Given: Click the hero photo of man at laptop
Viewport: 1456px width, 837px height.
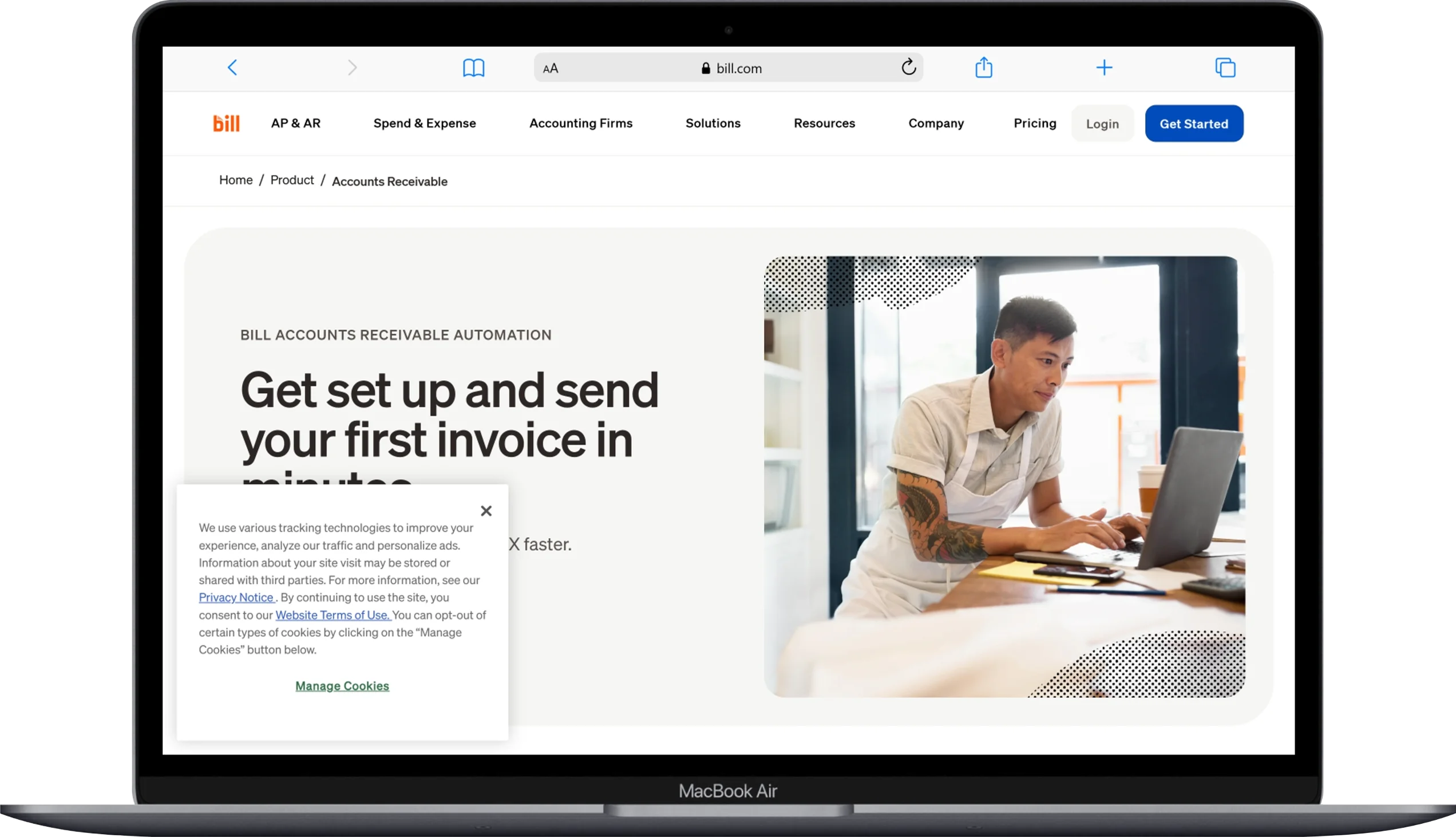Looking at the screenshot, I should click(x=1004, y=476).
